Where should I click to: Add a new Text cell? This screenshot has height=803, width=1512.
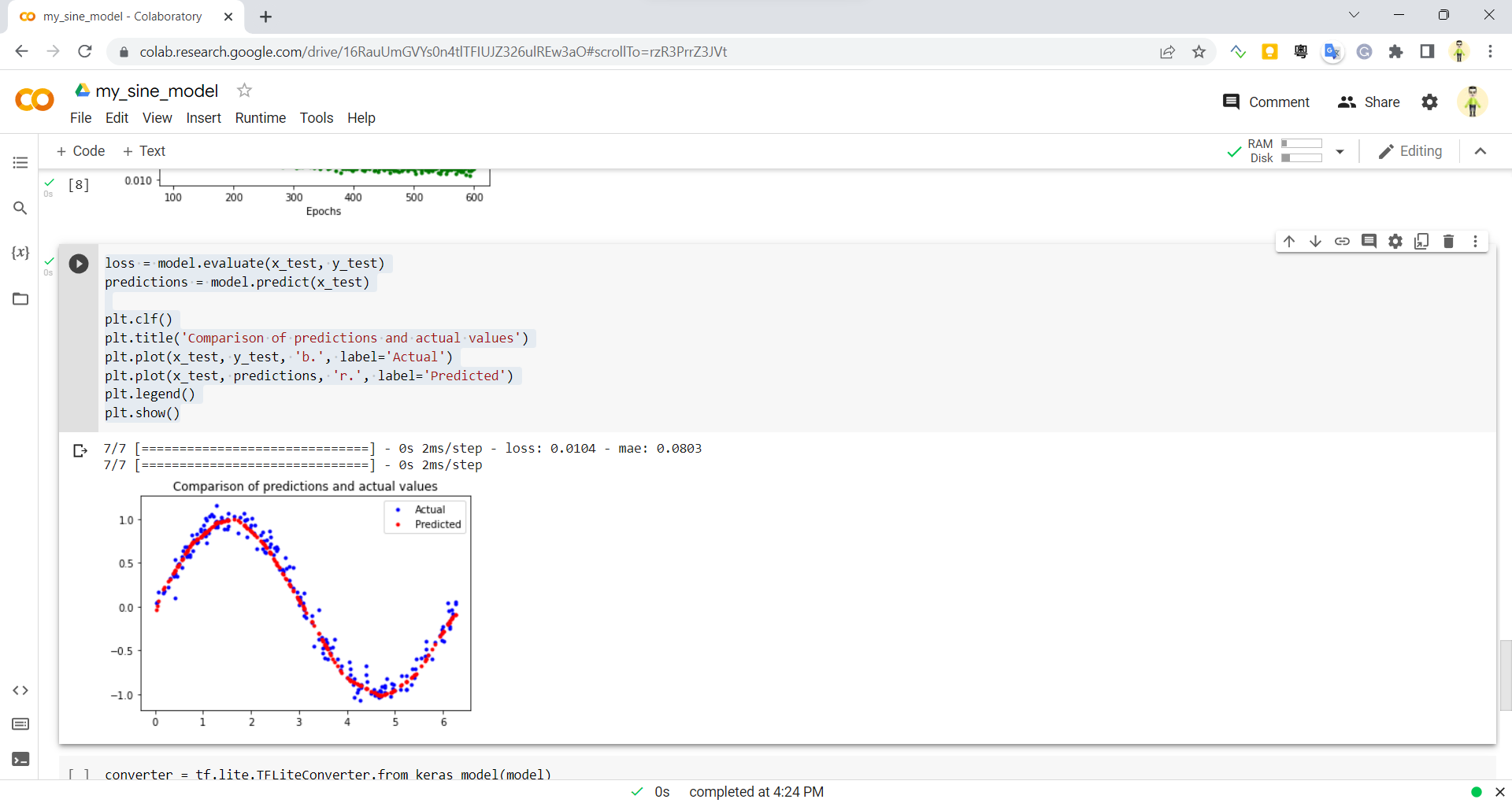coord(144,151)
